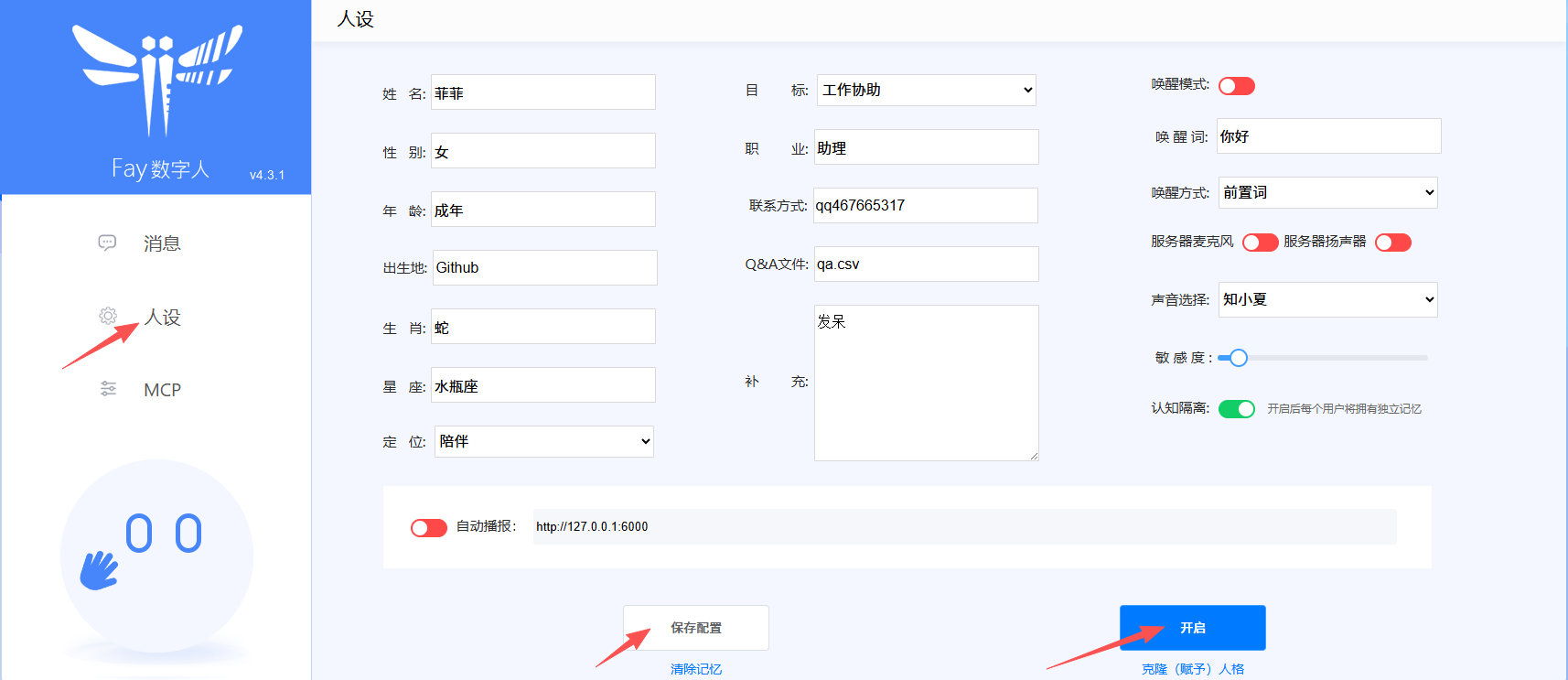The width and height of the screenshot is (1568, 680).
Task: Toggle 服务器扬声器 switch
Action: [1393, 243]
